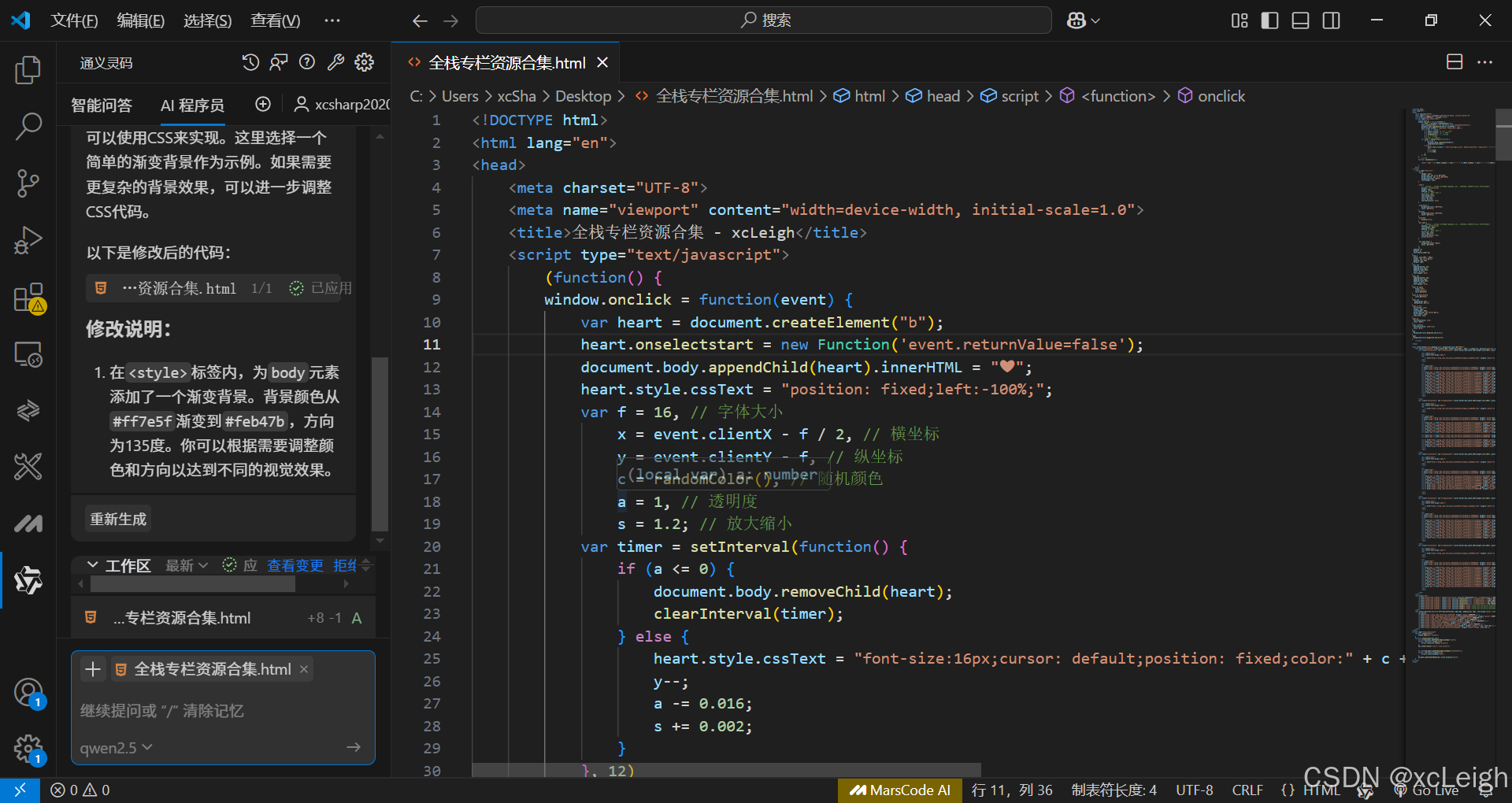Open the Remote Explorer view
1512x803 pixels.
[x=28, y=354]
